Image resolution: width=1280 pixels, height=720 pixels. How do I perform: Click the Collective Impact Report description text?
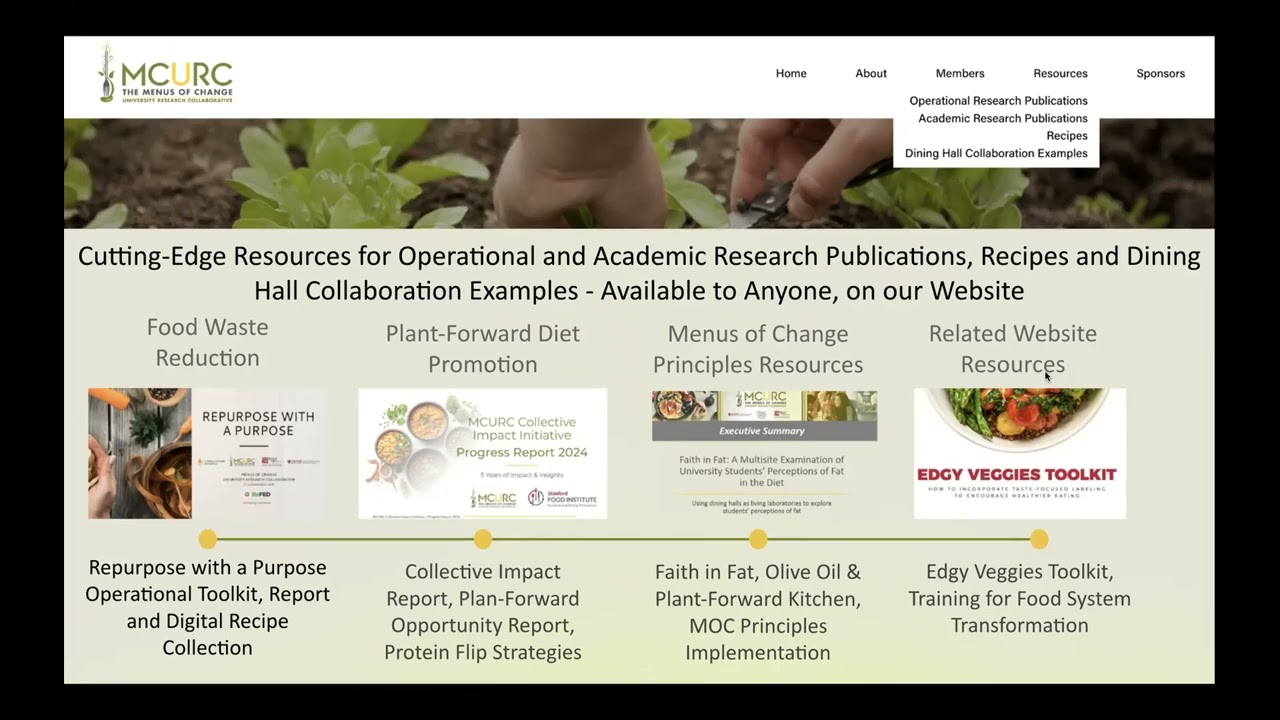483,611
